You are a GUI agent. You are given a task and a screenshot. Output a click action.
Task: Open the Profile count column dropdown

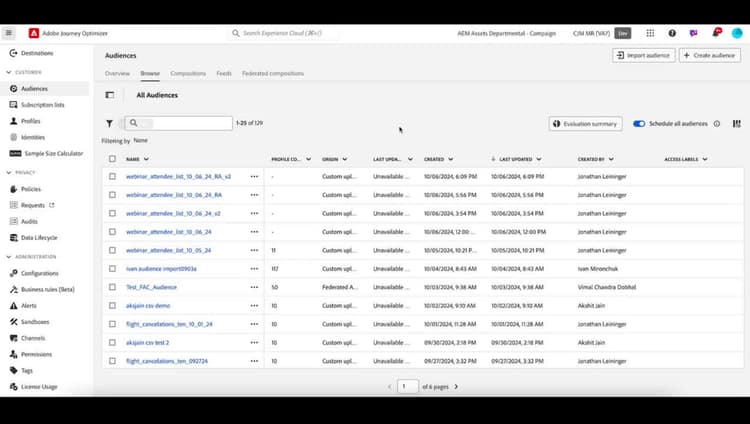coord(309,159)
